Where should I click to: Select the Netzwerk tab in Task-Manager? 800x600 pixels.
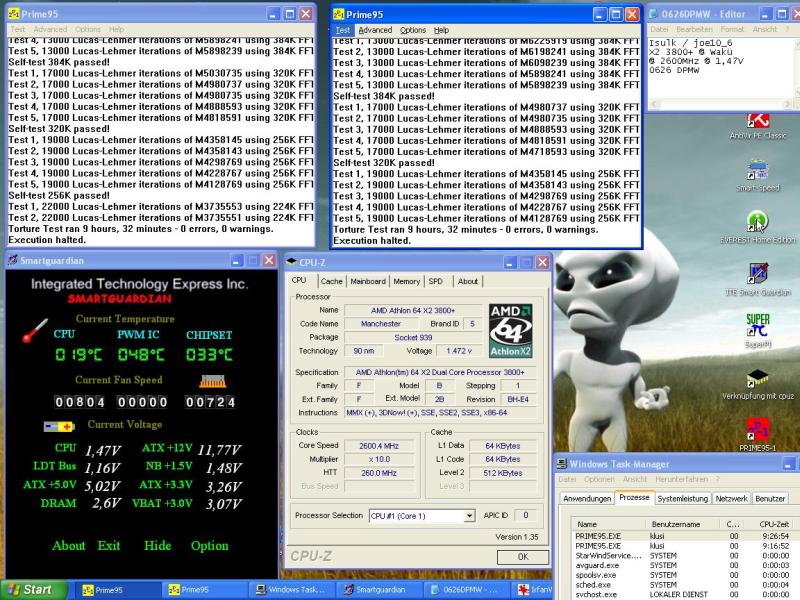point(731,498)
